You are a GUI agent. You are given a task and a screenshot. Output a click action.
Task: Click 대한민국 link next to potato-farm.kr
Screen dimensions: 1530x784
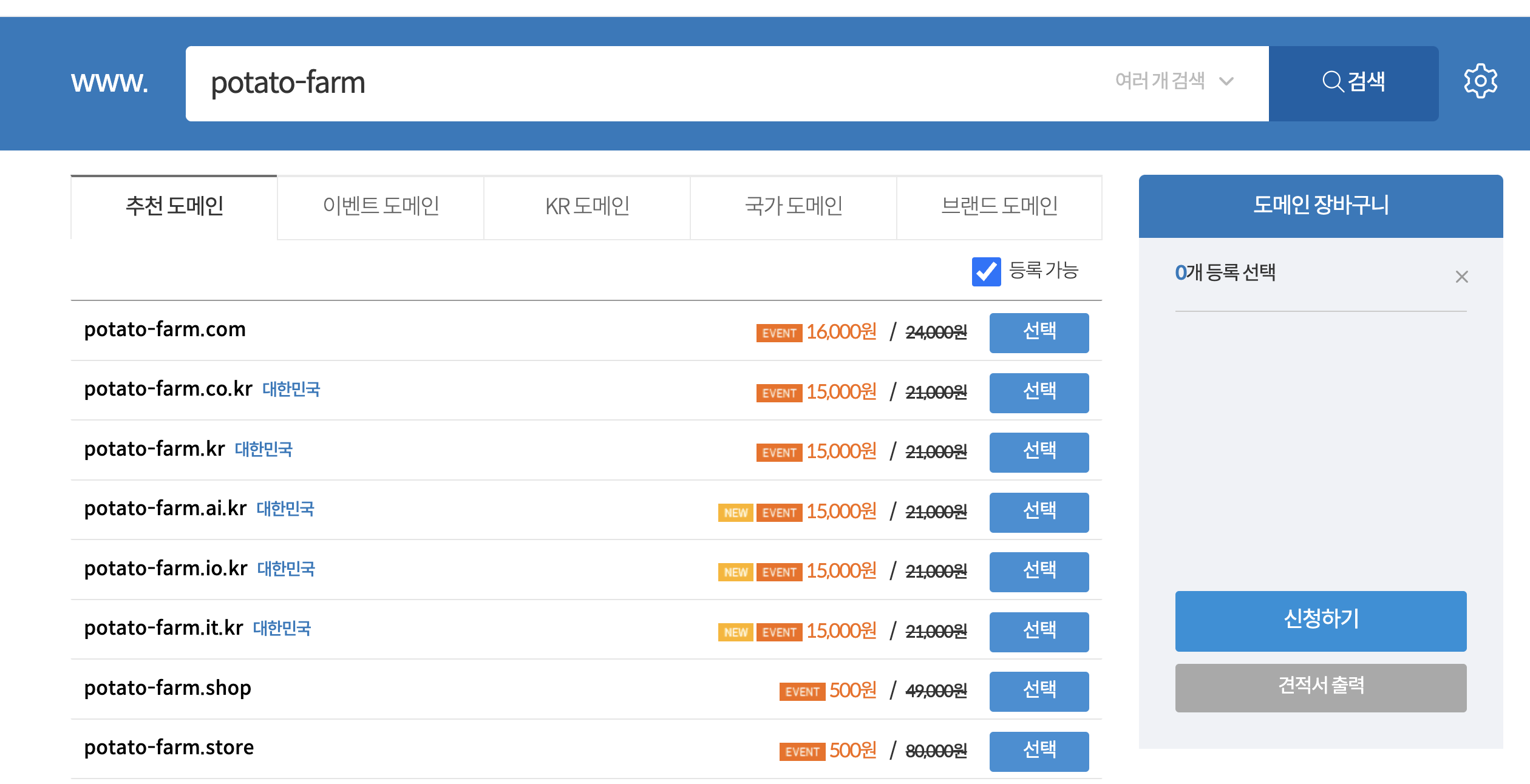tap(263, 450)
